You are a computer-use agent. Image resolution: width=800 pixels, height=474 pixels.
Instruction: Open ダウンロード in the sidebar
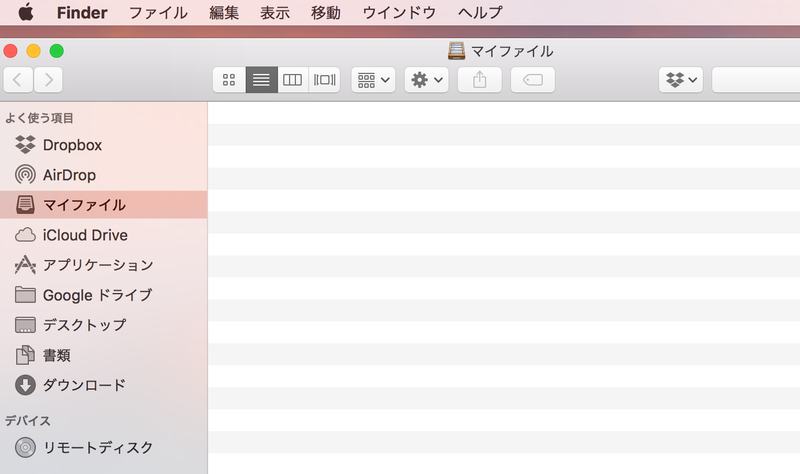pos(104,385)
